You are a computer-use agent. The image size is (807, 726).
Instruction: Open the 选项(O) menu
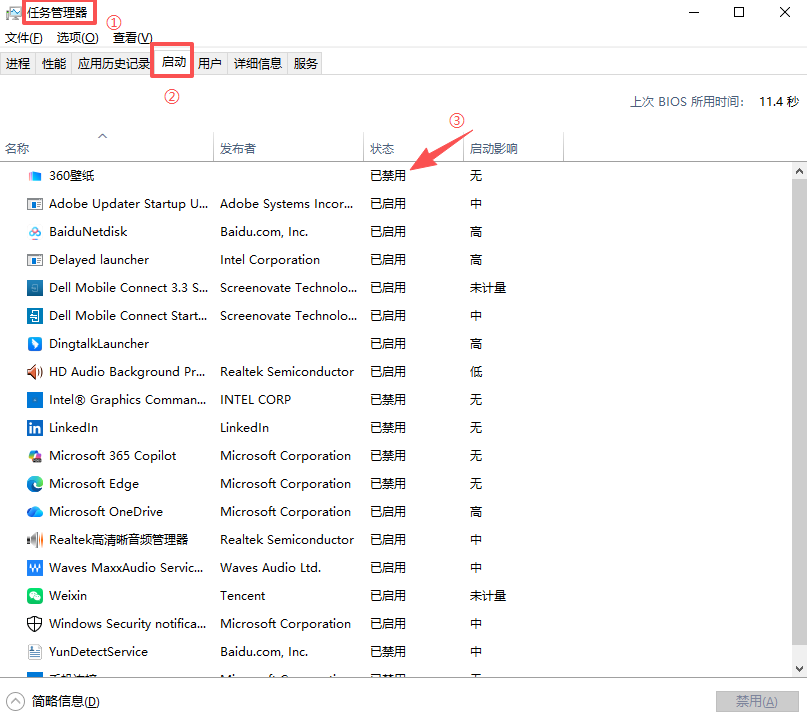(77, 38)
